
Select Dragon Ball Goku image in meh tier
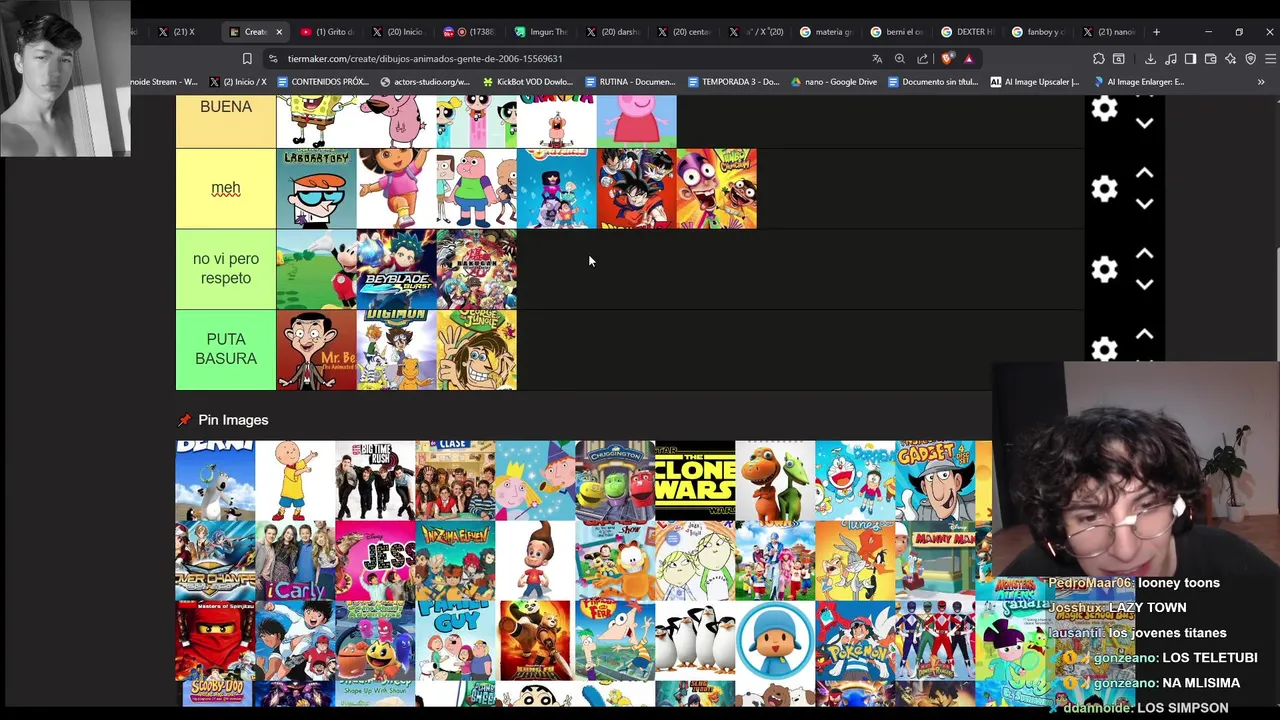(x=636, y=188)
